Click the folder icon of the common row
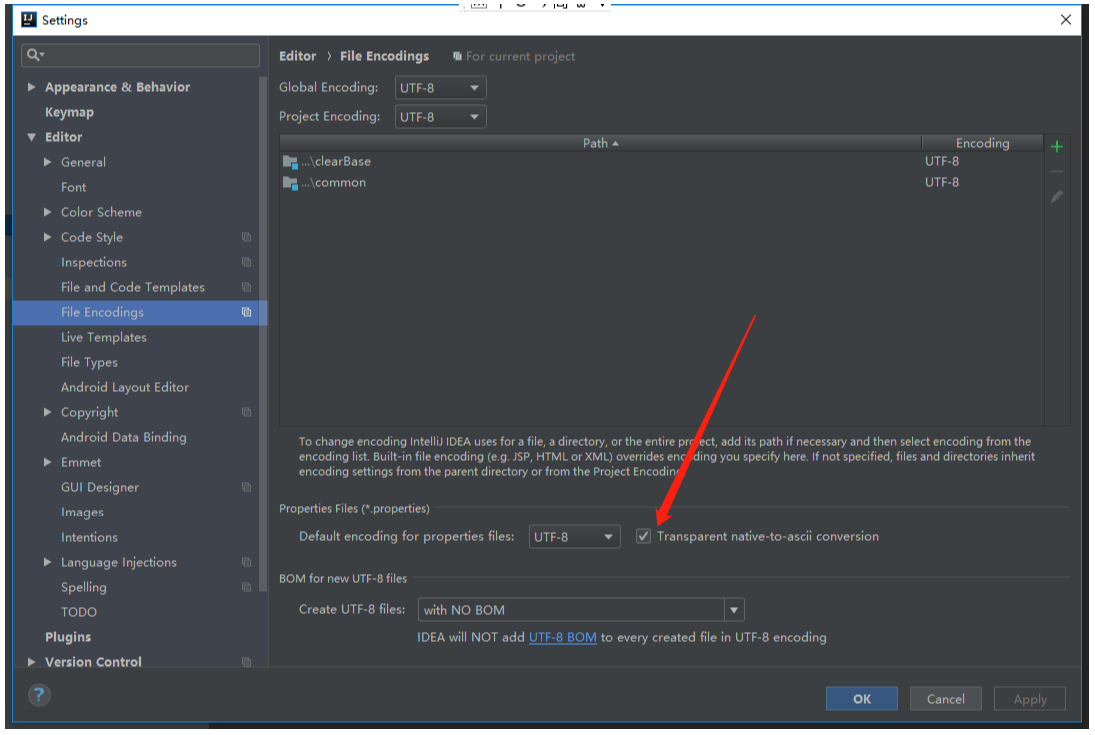1095x735 pixels. pyautogui.click(x=290, y=182)
